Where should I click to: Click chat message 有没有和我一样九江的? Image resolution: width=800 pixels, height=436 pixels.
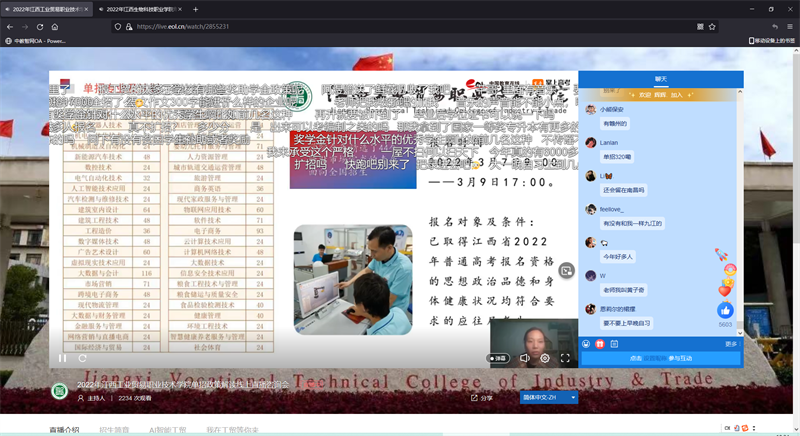[x=632, y=223]
